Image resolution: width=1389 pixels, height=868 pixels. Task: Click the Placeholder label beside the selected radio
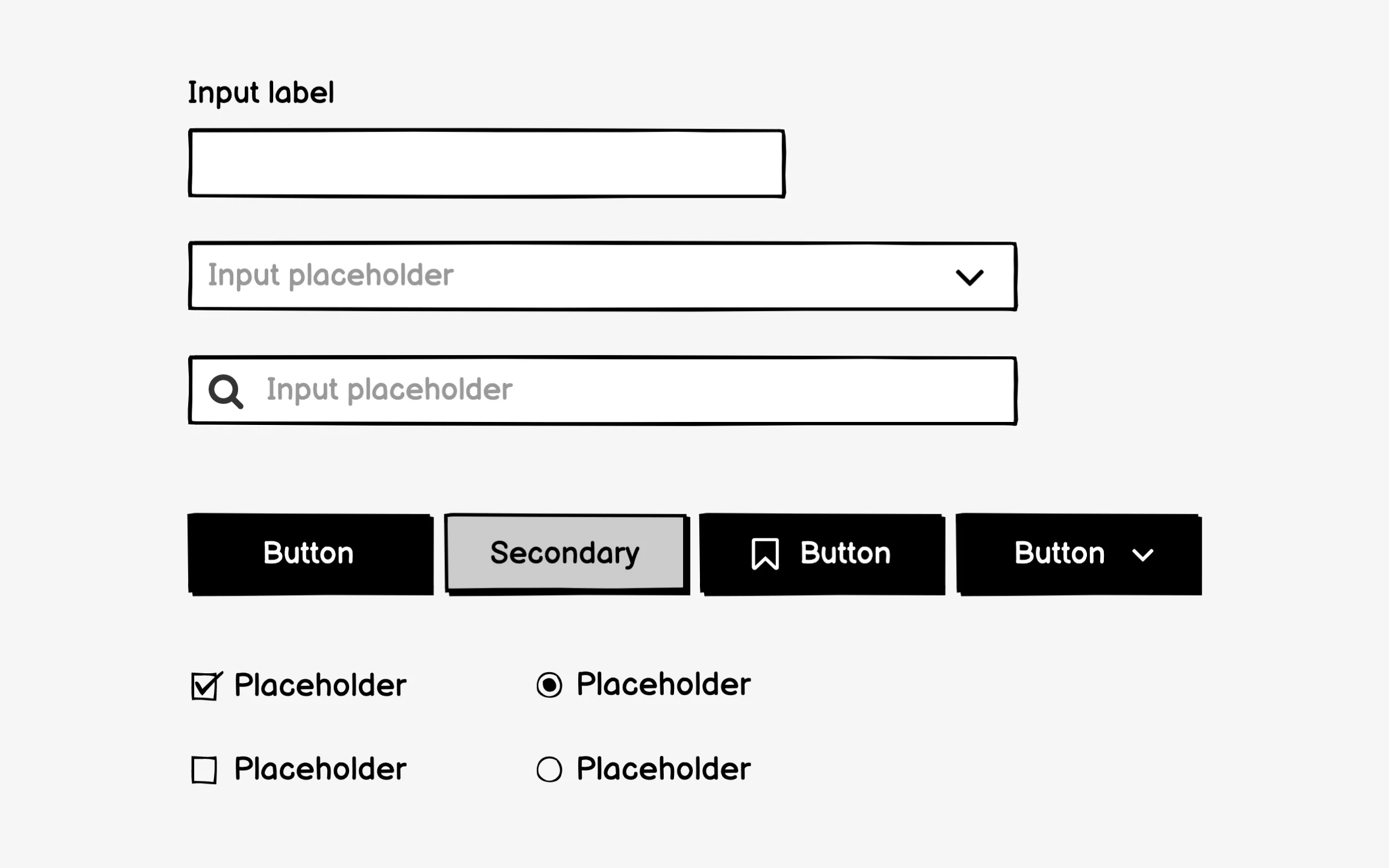(x=663, y=684)
